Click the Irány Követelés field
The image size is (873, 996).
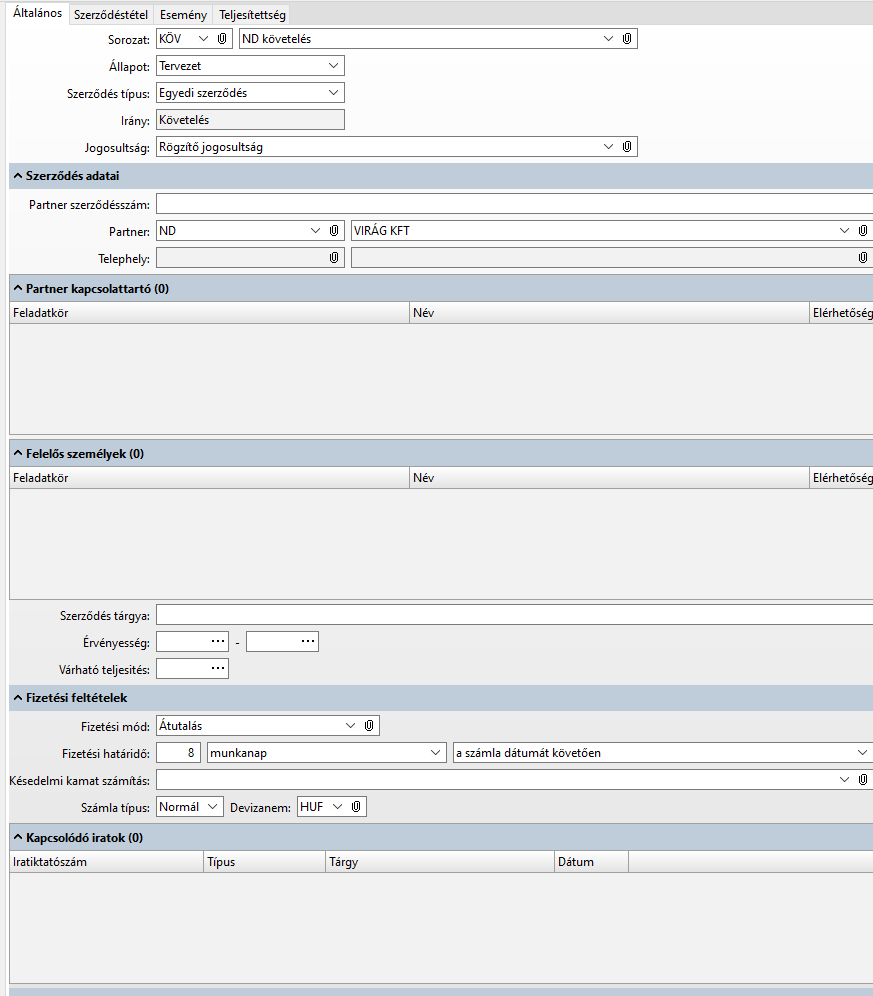[250, 119]
